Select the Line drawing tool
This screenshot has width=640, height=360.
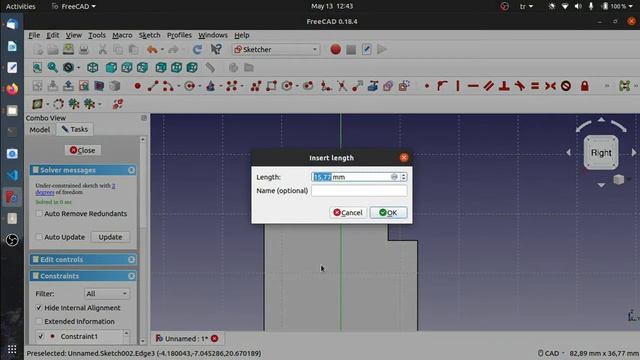coord(153,86)
